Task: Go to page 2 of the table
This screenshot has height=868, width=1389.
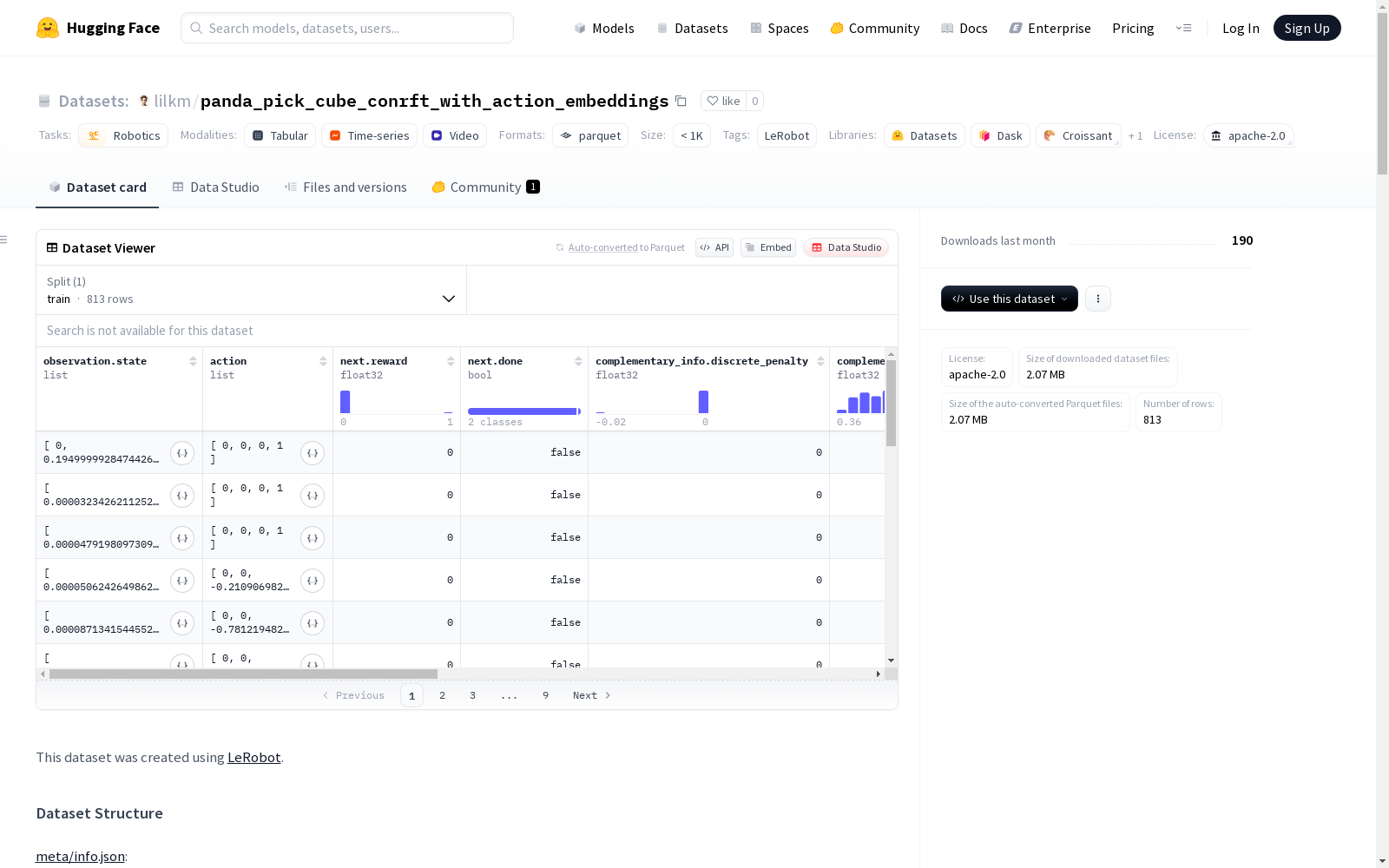Action: [442, 695]
